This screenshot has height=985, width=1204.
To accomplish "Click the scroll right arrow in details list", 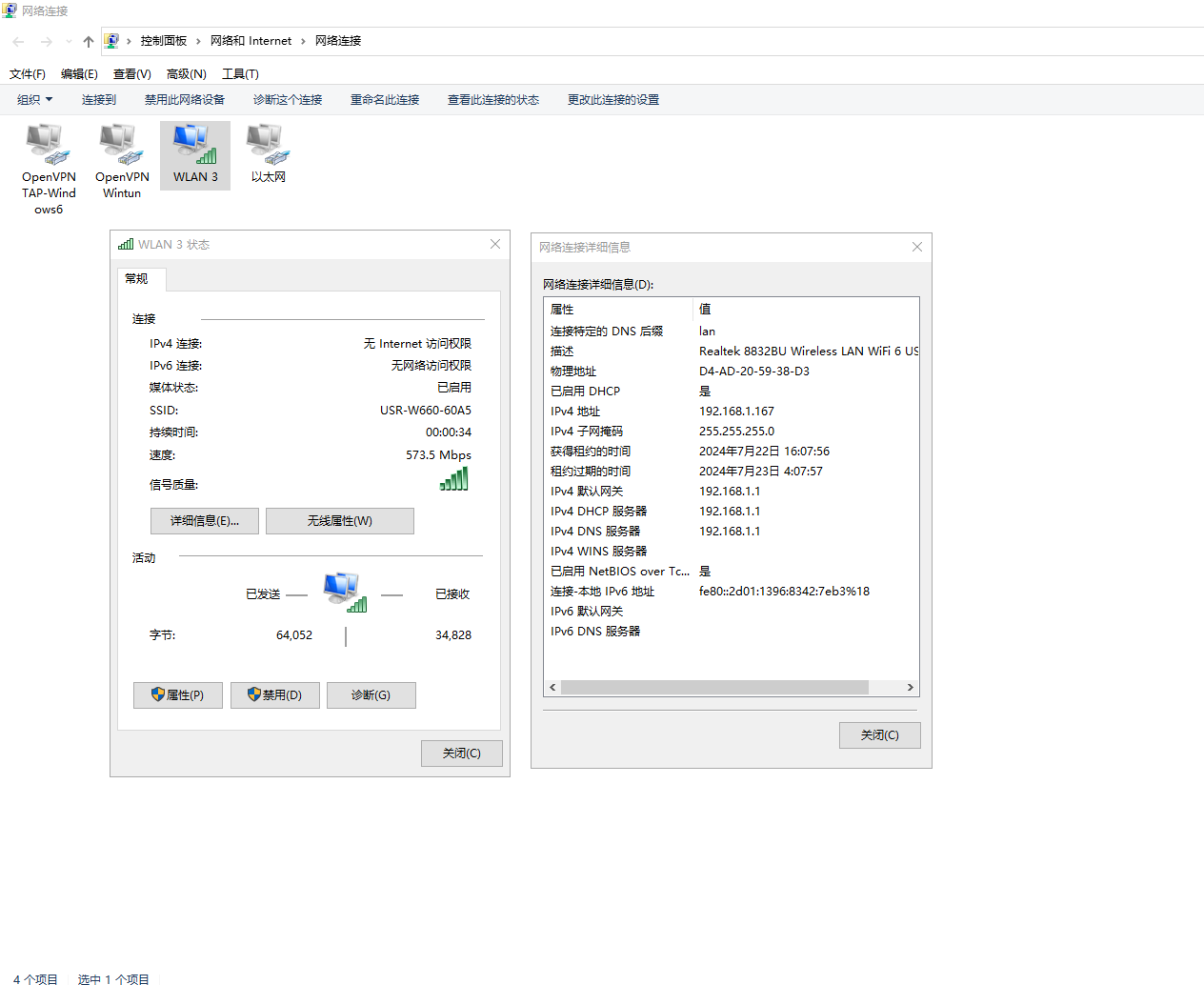I will [910, 687].
